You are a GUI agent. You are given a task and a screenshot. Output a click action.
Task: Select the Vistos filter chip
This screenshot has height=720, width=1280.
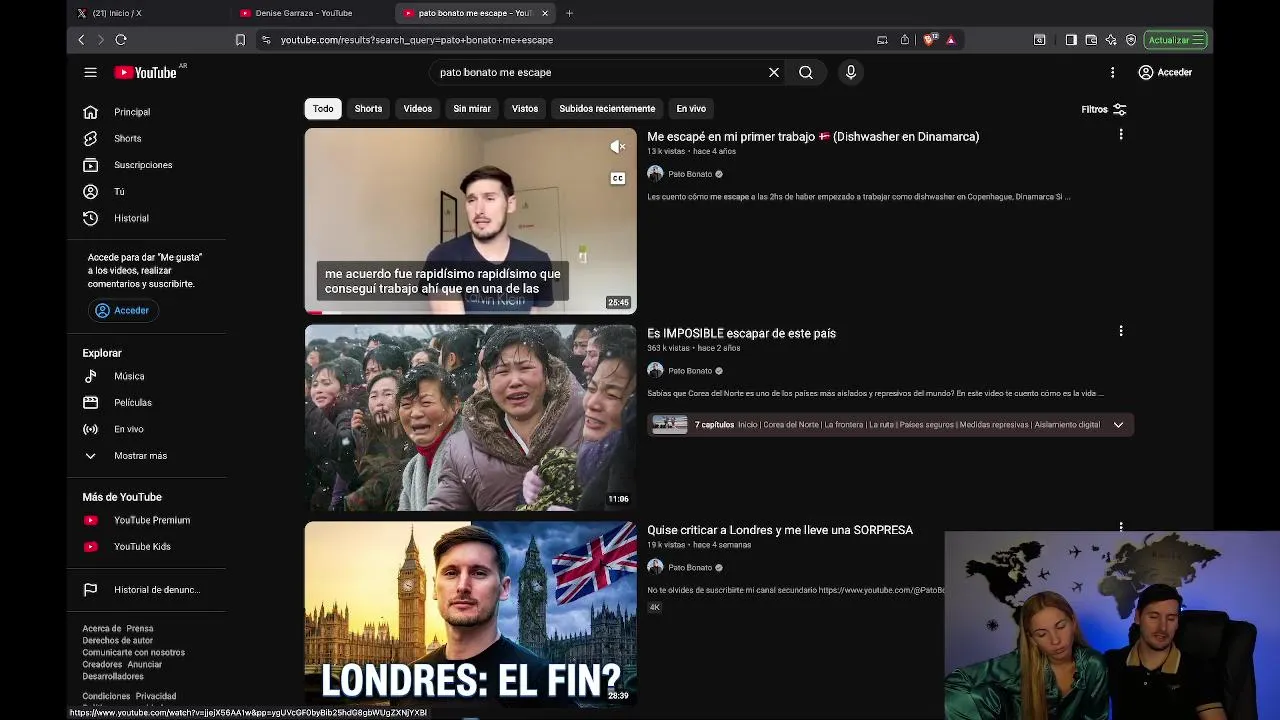point(525,109)
